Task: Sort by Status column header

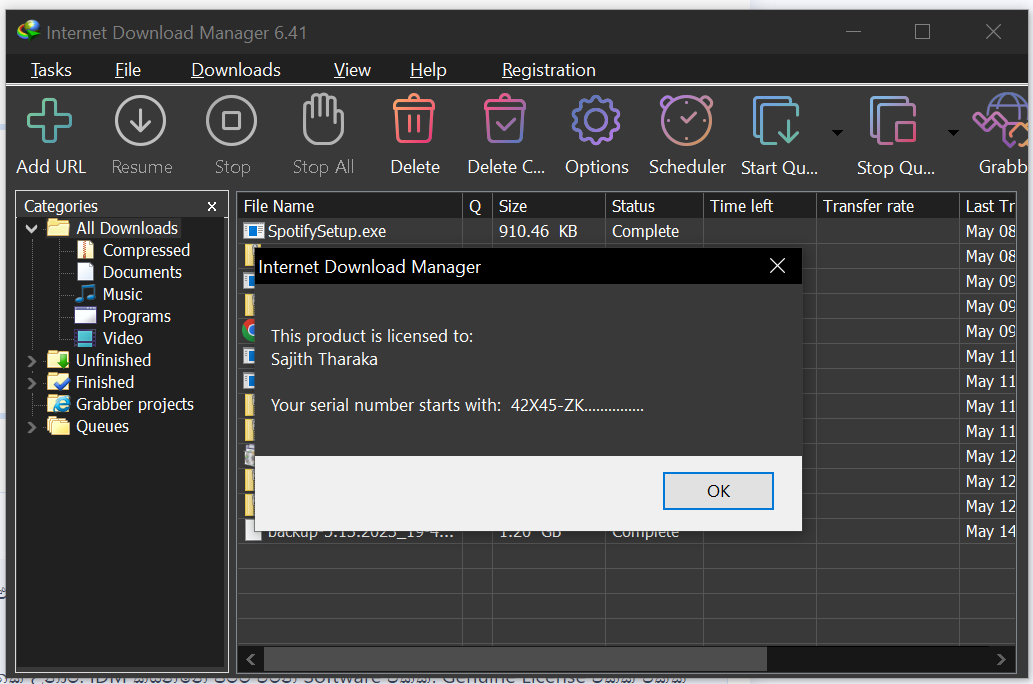Action: pyautogui.click(x=654, y=206)
